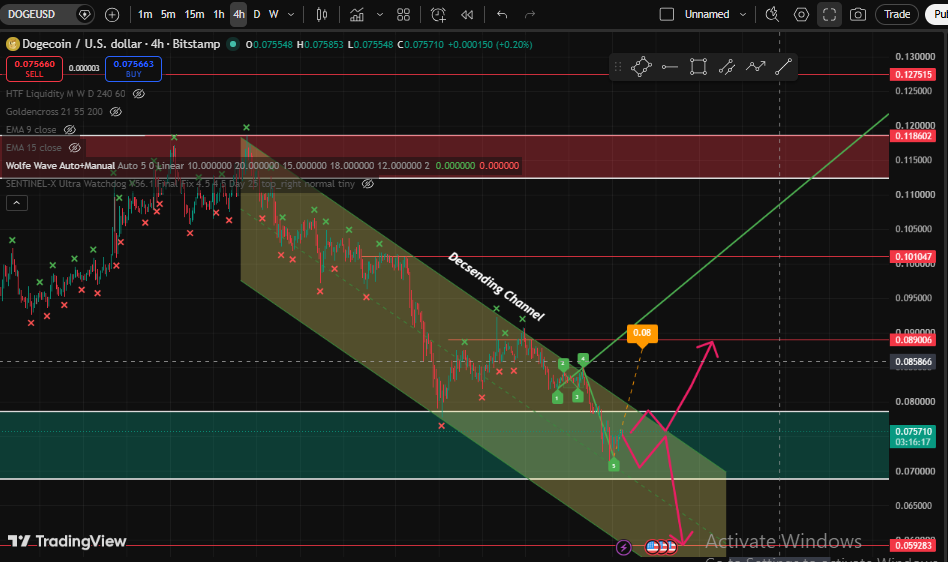948x562 pixels.
Task: Select the path arrow drawing tool
Action: [755, 66]
